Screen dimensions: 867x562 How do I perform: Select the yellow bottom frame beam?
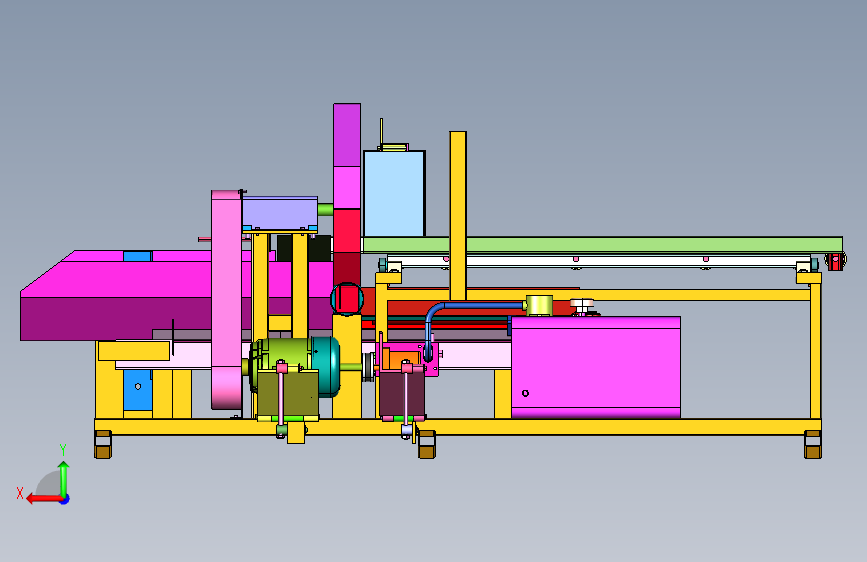pyautogui.click(x=458, y=426)
